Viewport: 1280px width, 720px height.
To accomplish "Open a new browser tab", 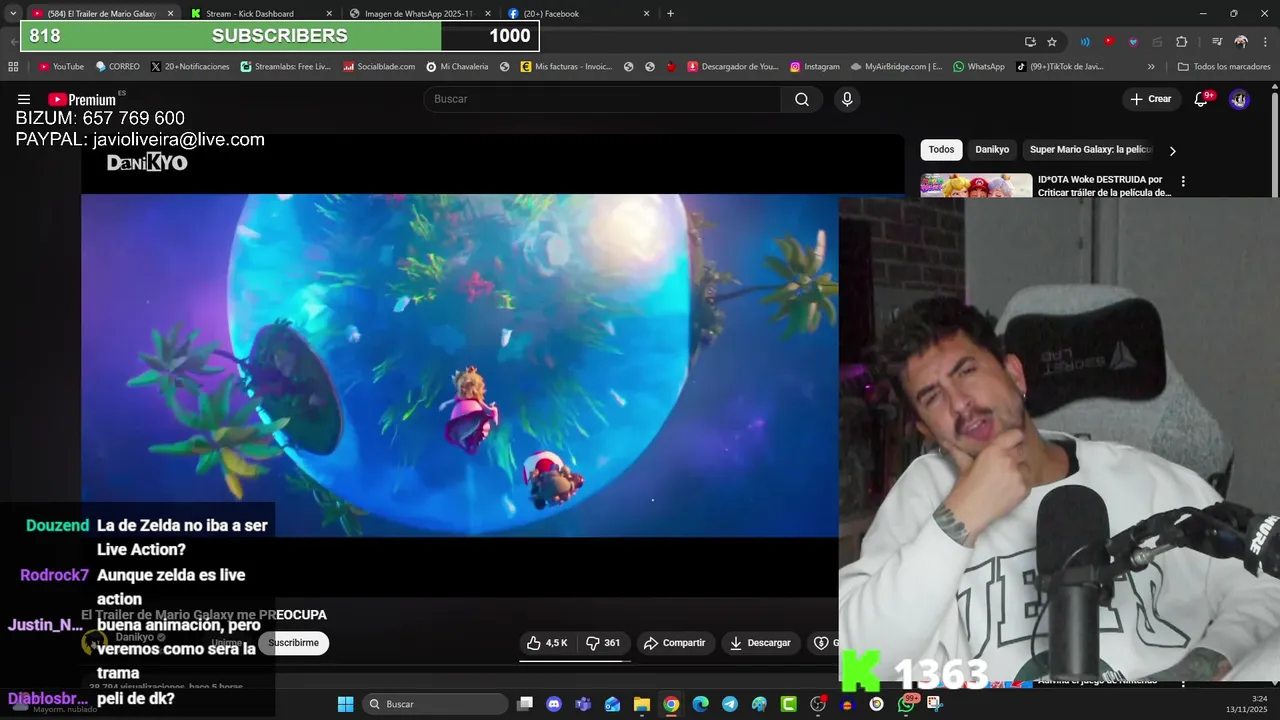I will click(670, 14).
